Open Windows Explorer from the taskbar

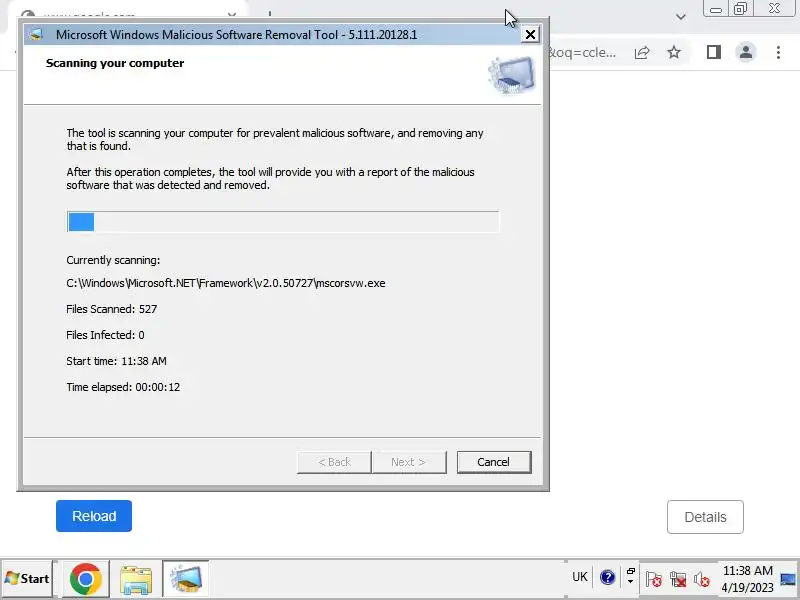click(136, 580)
